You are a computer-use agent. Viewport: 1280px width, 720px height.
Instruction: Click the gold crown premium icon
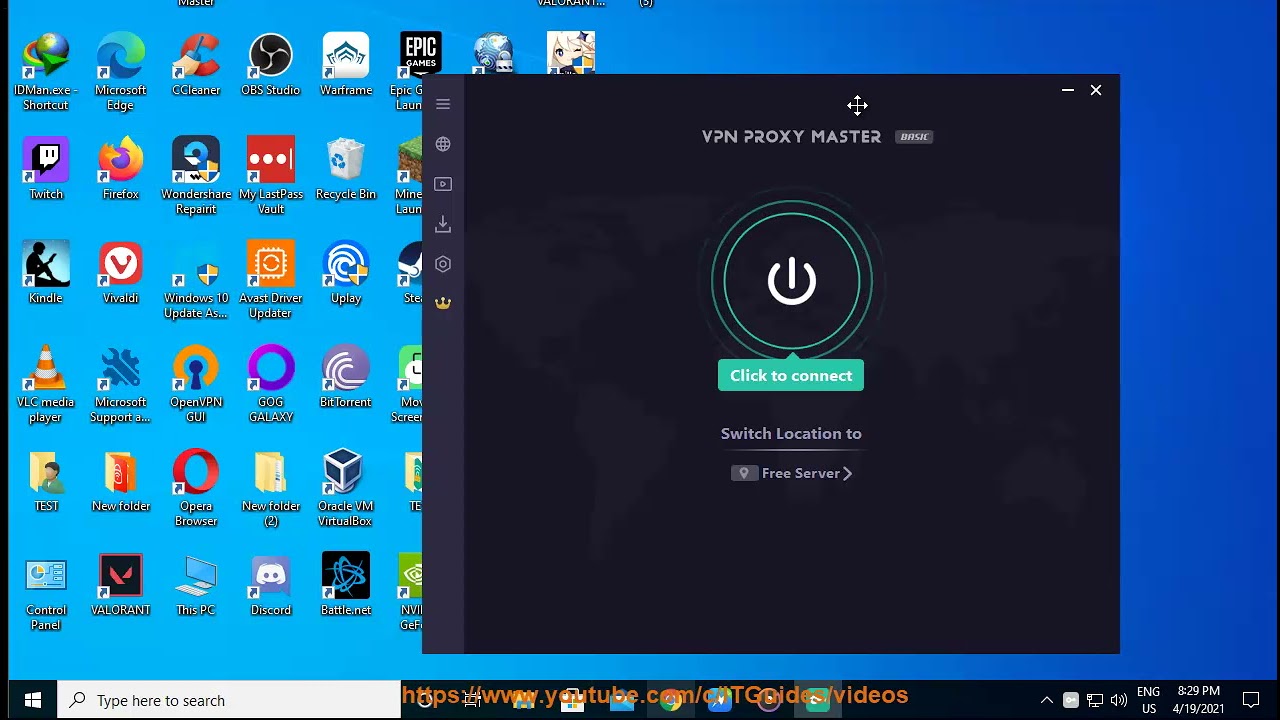click(443, 303)
